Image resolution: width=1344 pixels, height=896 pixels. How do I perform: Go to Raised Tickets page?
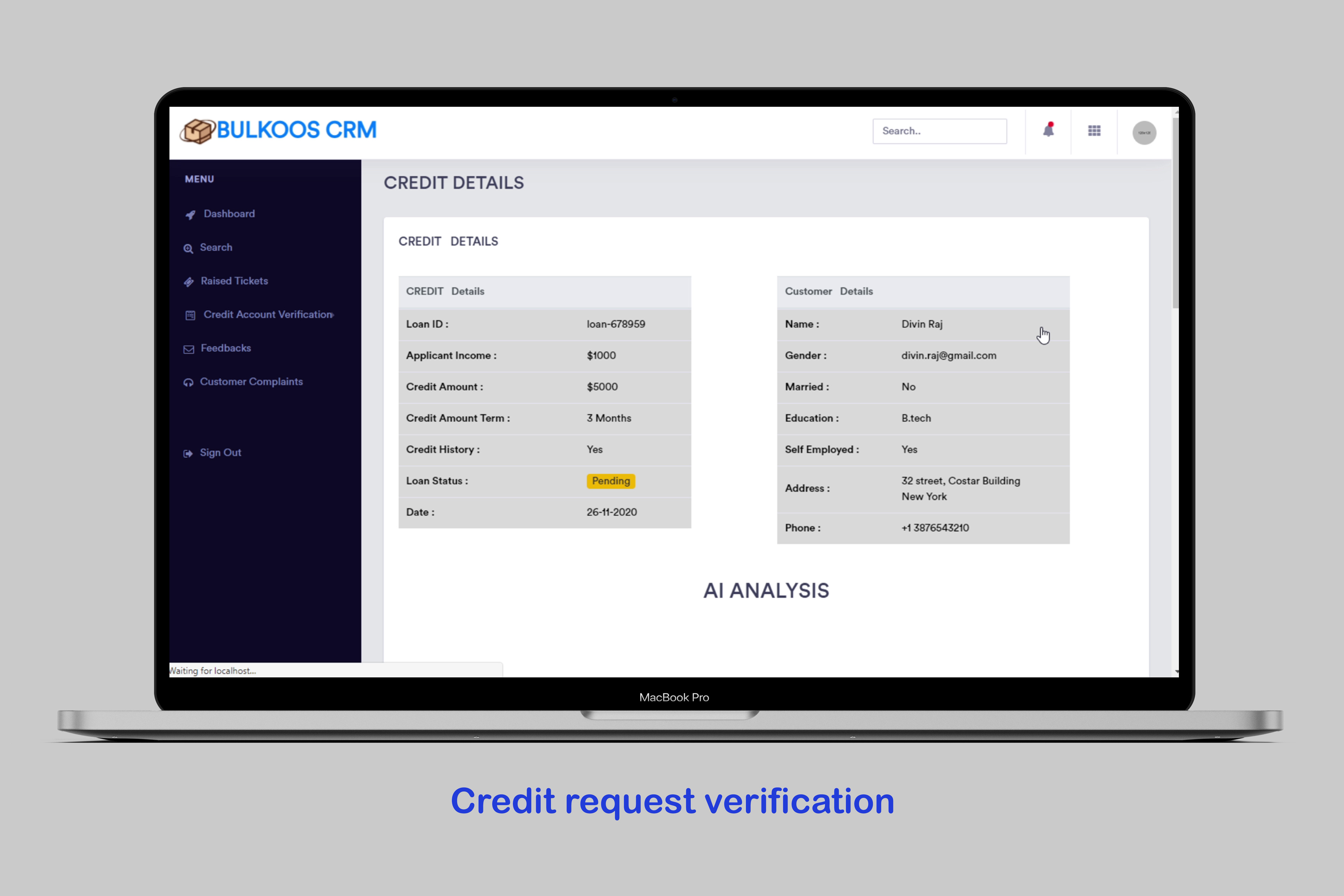(x=234, y=281)
